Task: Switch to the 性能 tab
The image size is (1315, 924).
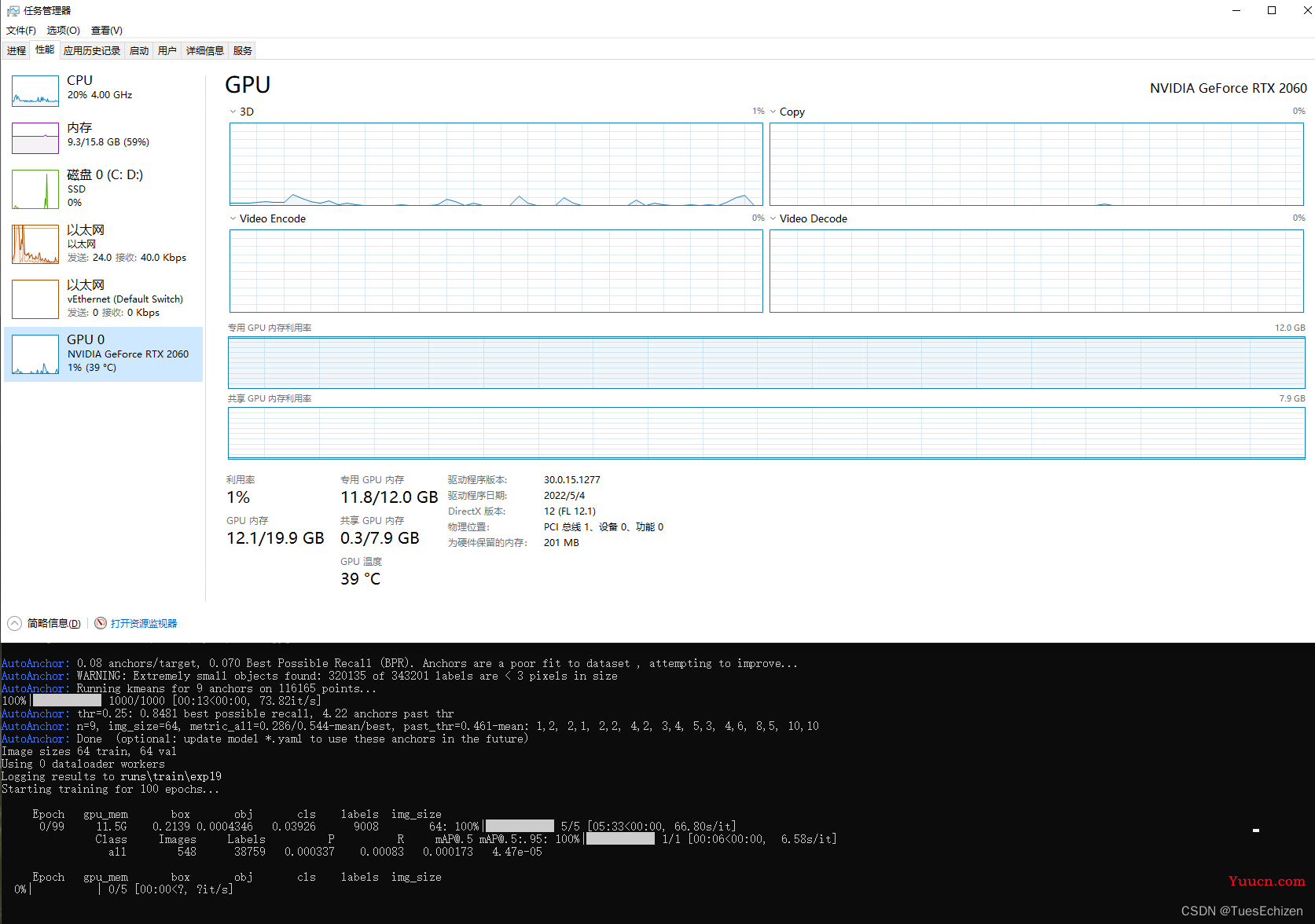Action: tap(45, 49)
